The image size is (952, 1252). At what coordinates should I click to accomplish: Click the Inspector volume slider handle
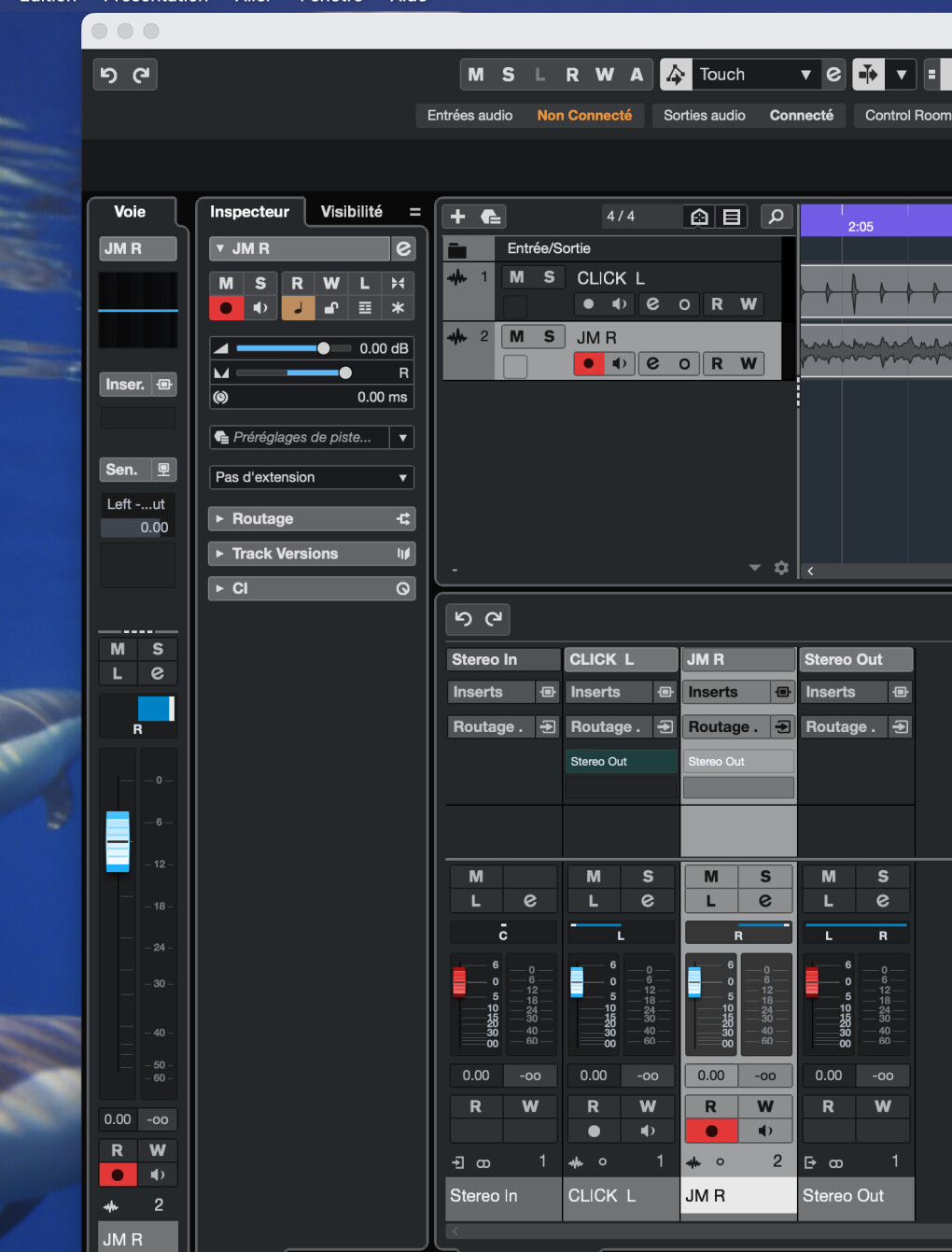(x=323, y=348)
